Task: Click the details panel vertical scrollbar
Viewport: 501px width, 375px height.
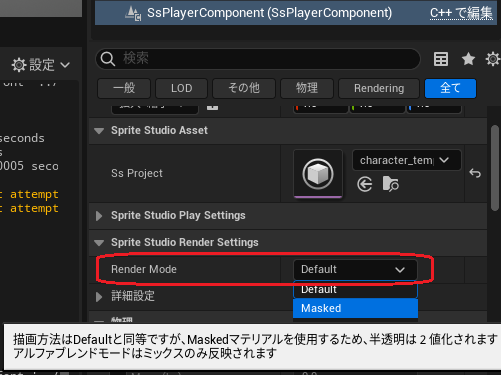Action: coord(495,168)
